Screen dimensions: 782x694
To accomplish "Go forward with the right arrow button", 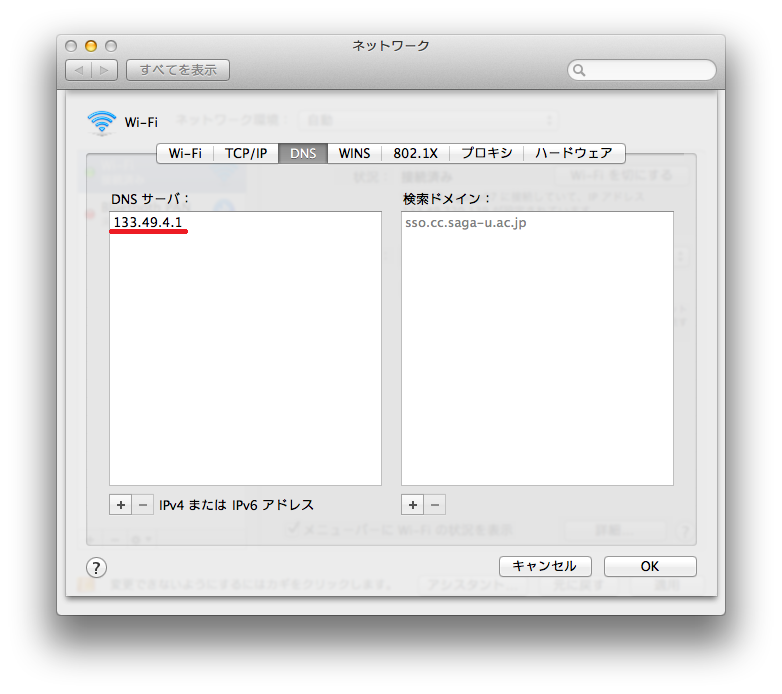I will (105, 70).
